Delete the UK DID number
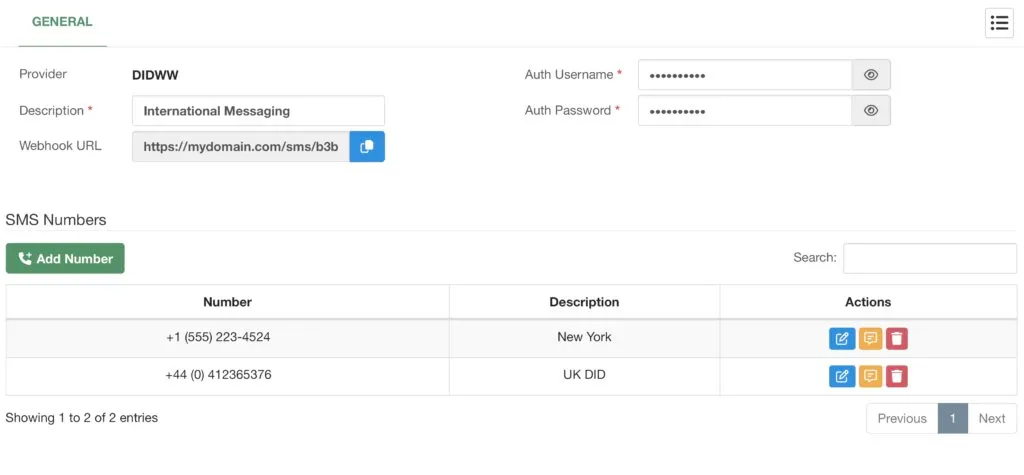1024x475 pixels. click(897, 376)
